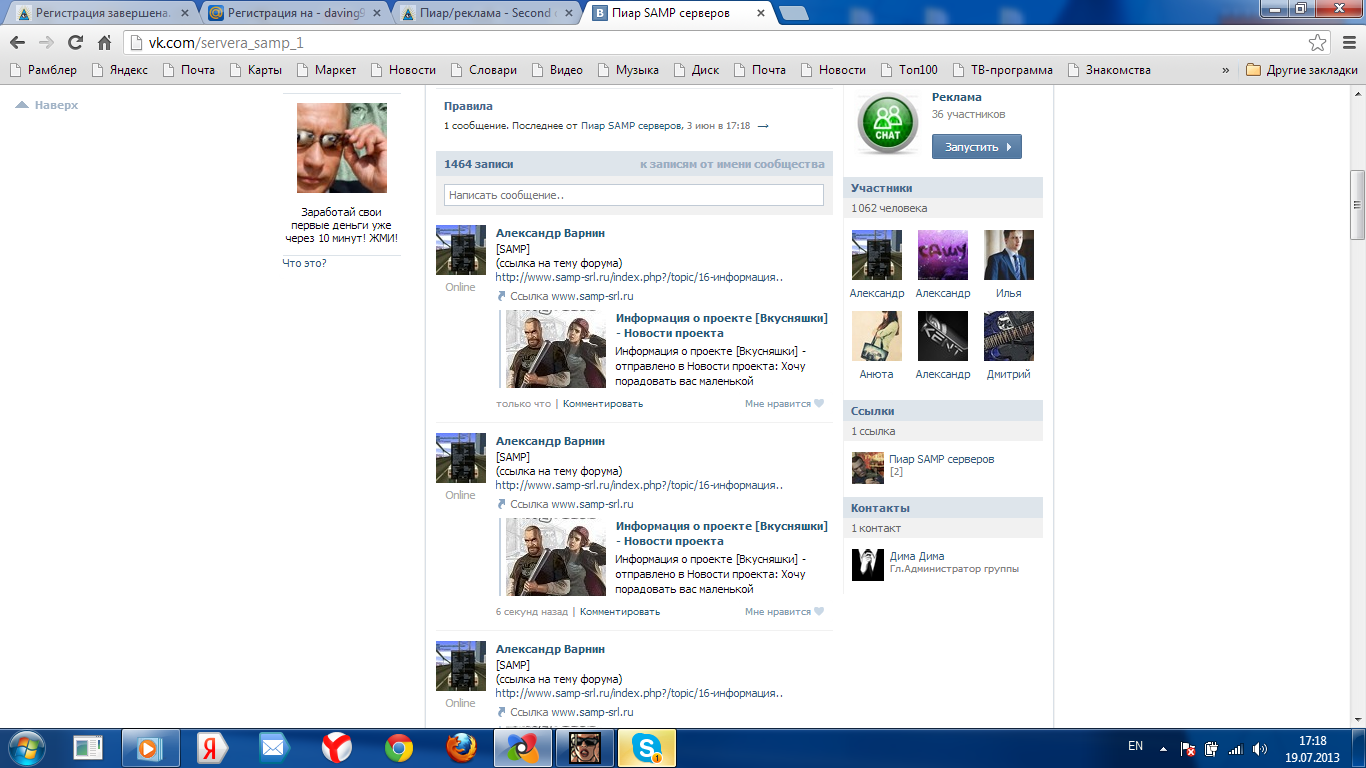Open member Дмитрий's avatar

tap(1009, 336)
